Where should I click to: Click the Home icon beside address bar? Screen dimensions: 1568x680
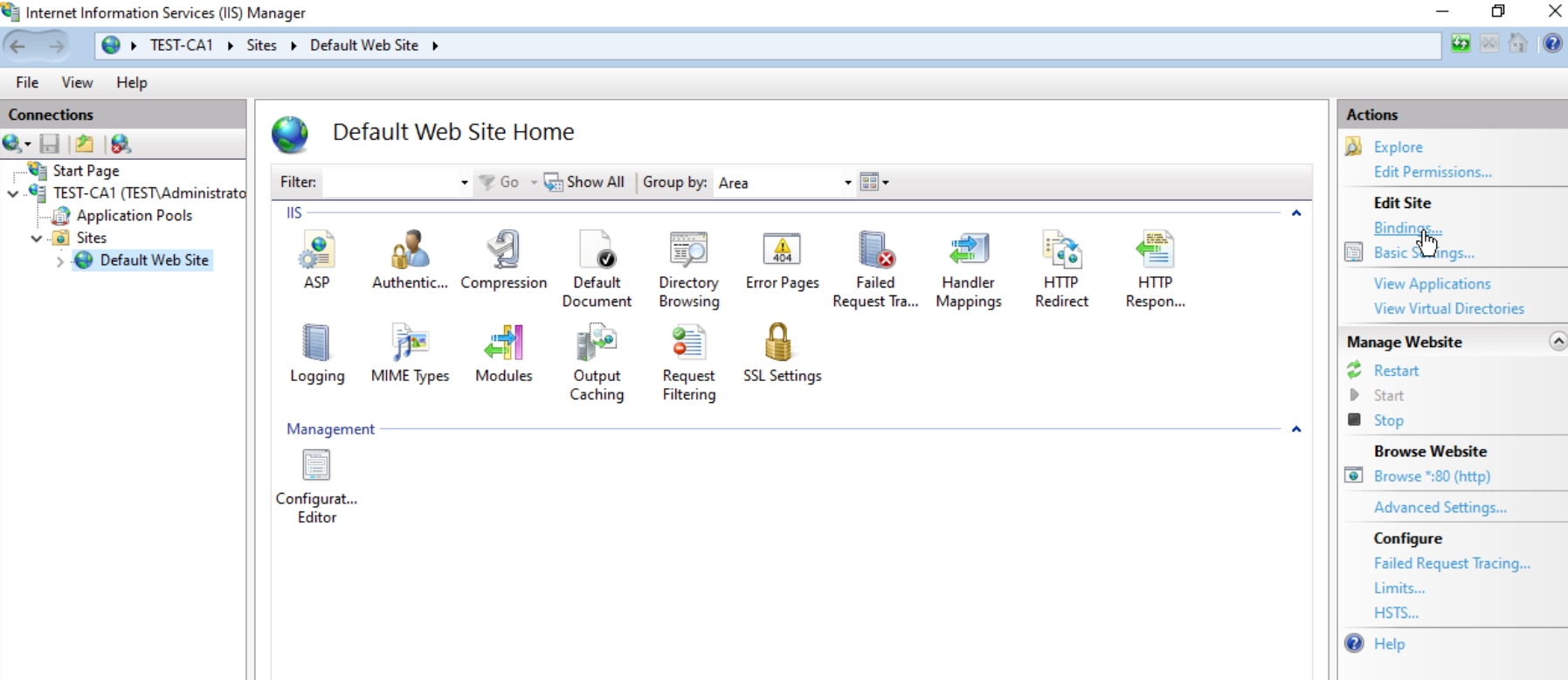pyautogui.click(x=1518, y=44)
